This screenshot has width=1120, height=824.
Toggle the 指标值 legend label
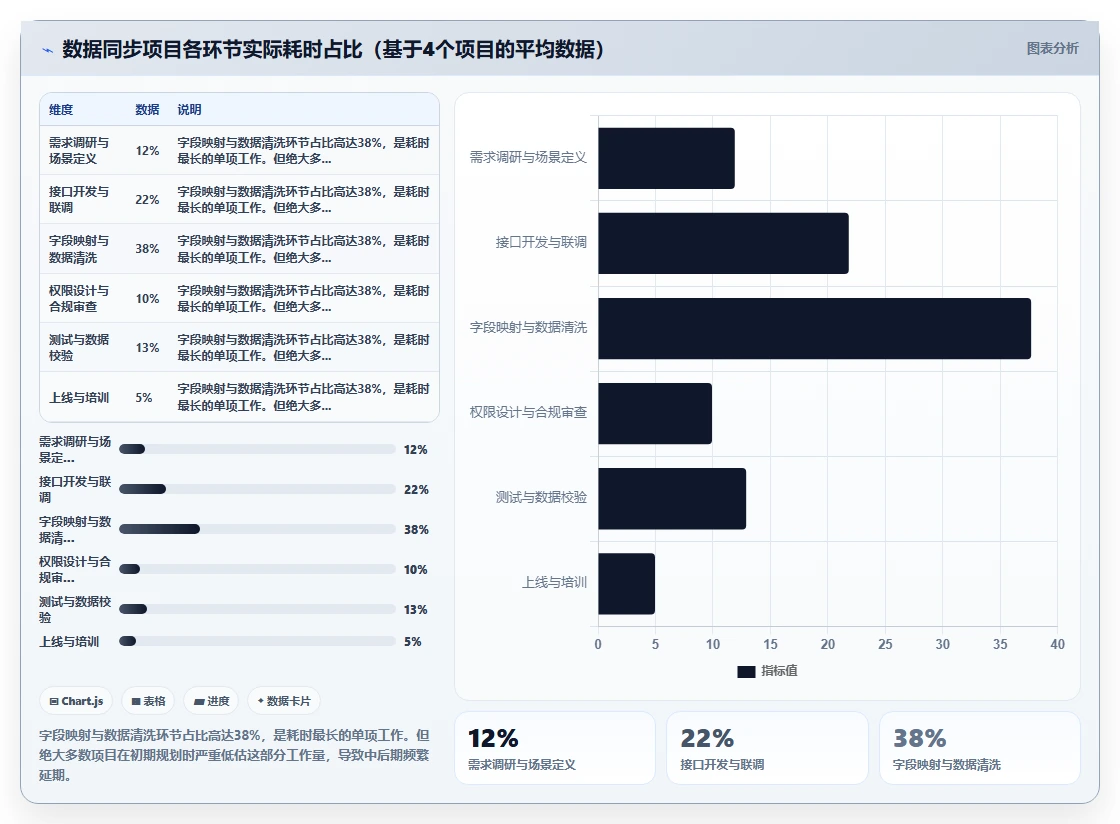779,671
